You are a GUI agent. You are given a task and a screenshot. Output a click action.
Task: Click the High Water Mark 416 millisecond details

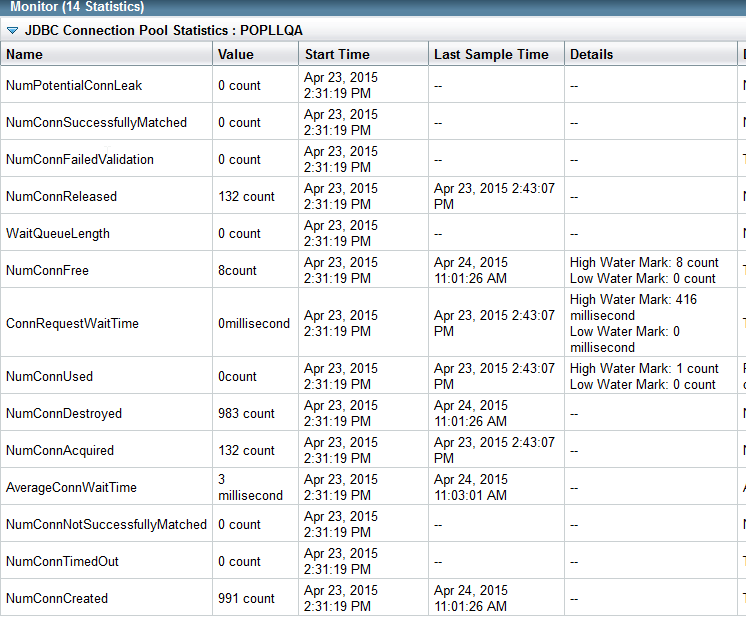coord(633,307)
